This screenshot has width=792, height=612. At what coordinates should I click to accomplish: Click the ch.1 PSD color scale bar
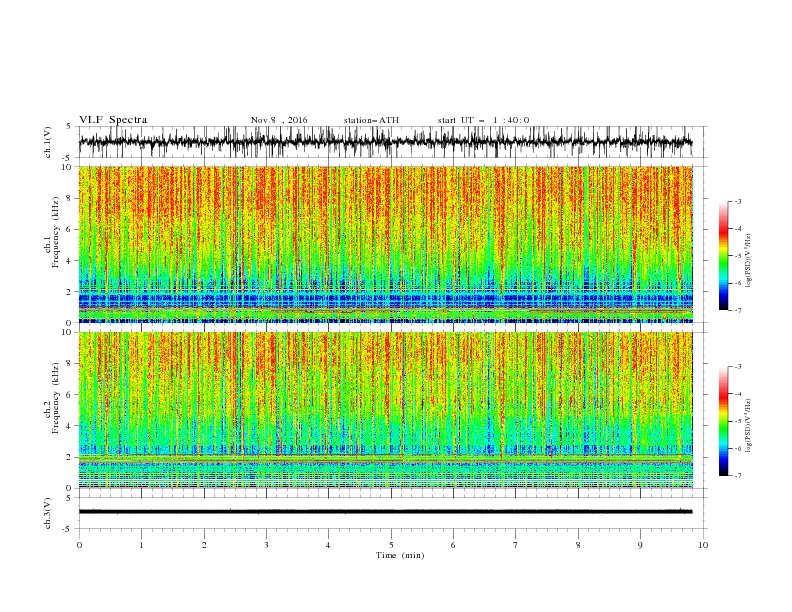[723, 256]
